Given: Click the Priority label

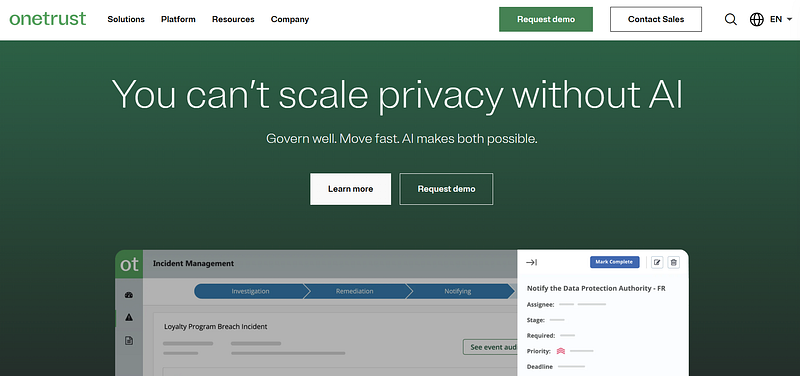Looking at the screenshot, I should 539,351.
